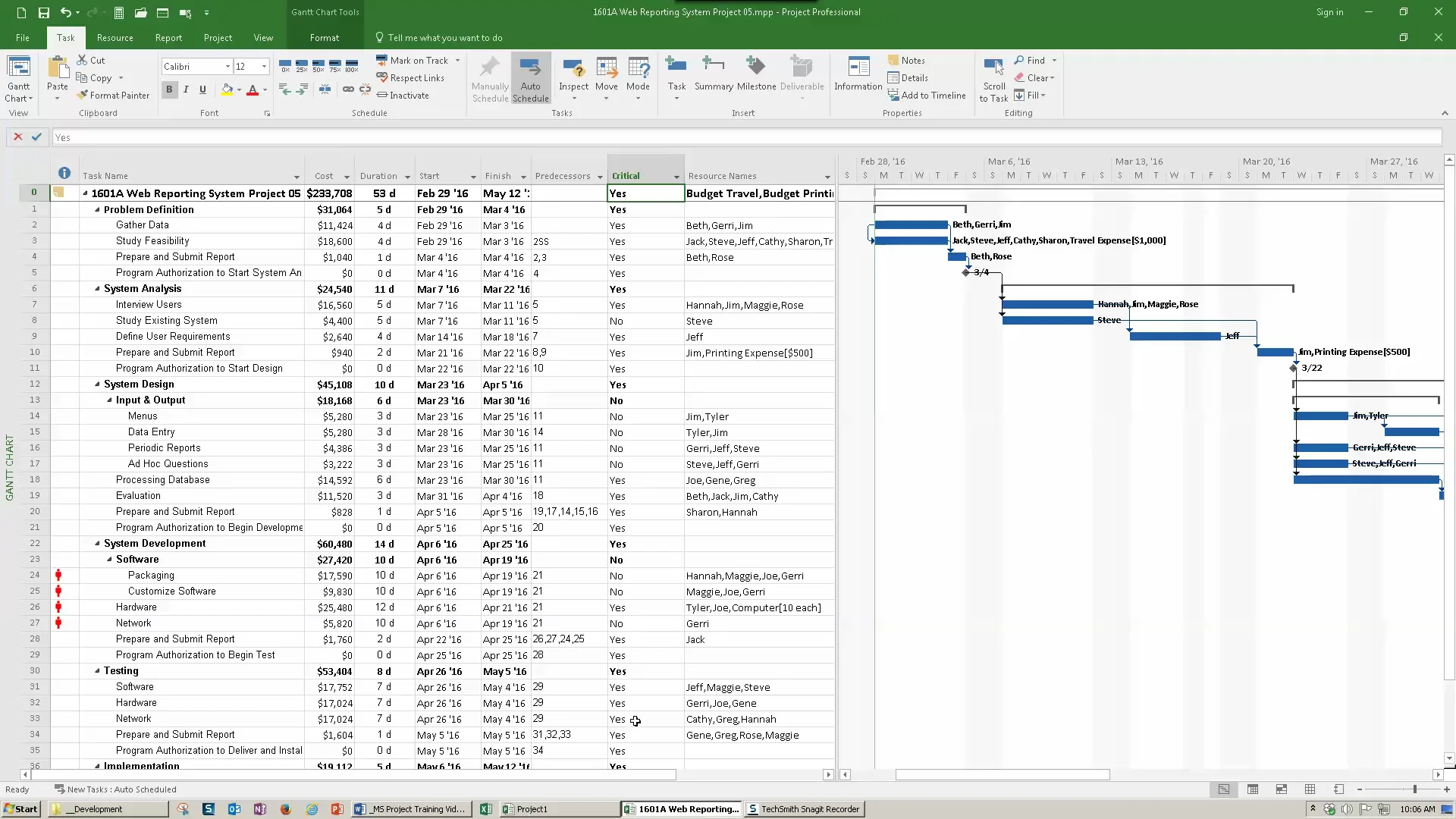
Task: Click Sign in link
Action: point(1329,12)
